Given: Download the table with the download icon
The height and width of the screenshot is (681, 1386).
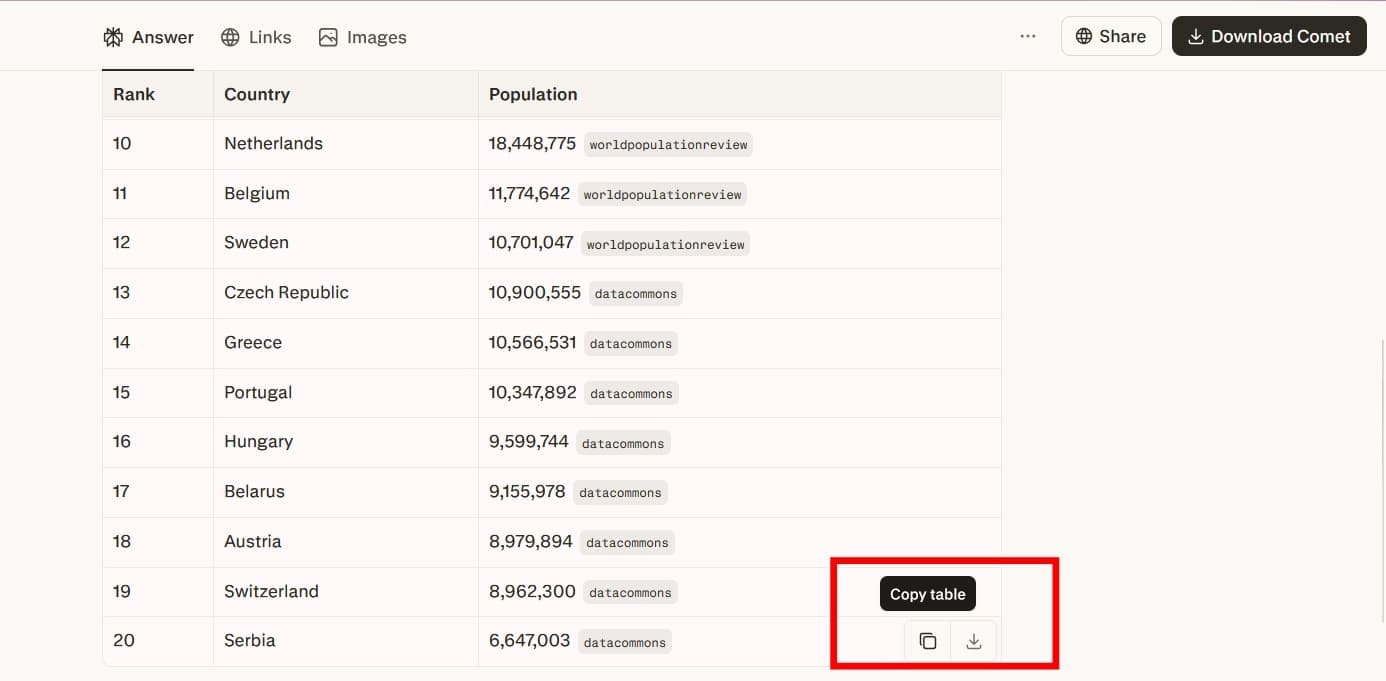Looking at the screenshot, I should tap(974, 641).
